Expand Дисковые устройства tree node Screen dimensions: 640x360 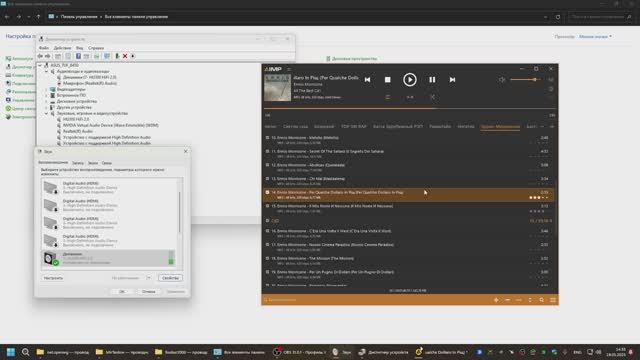pyautogui.click(x=47, y=101)
